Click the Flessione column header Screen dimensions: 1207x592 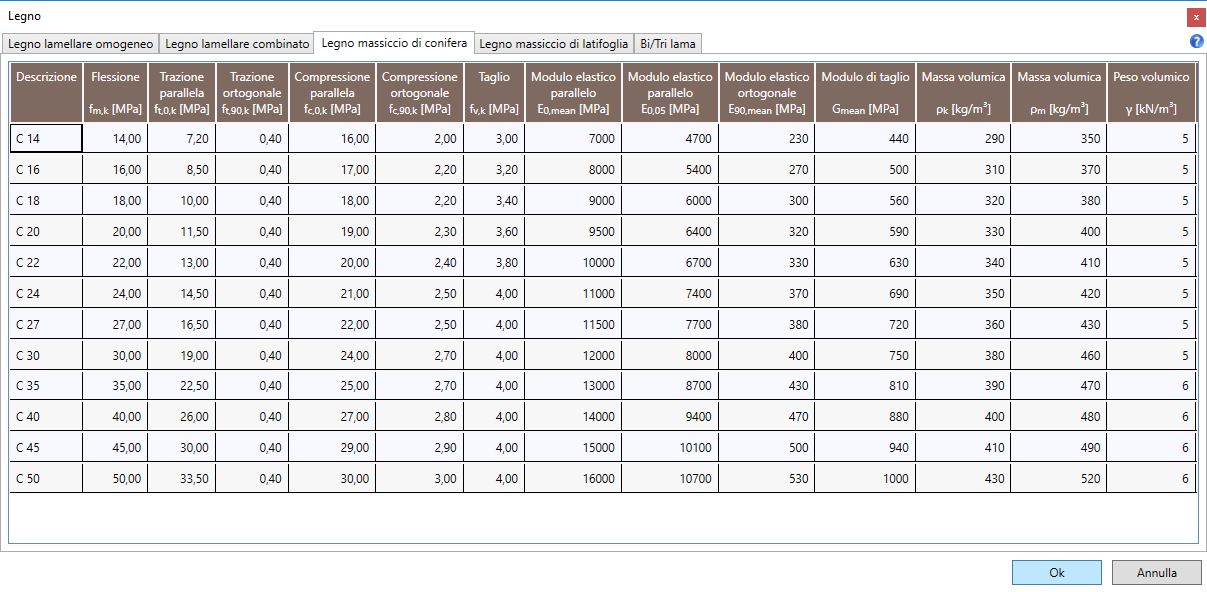[x=115, y=92]
